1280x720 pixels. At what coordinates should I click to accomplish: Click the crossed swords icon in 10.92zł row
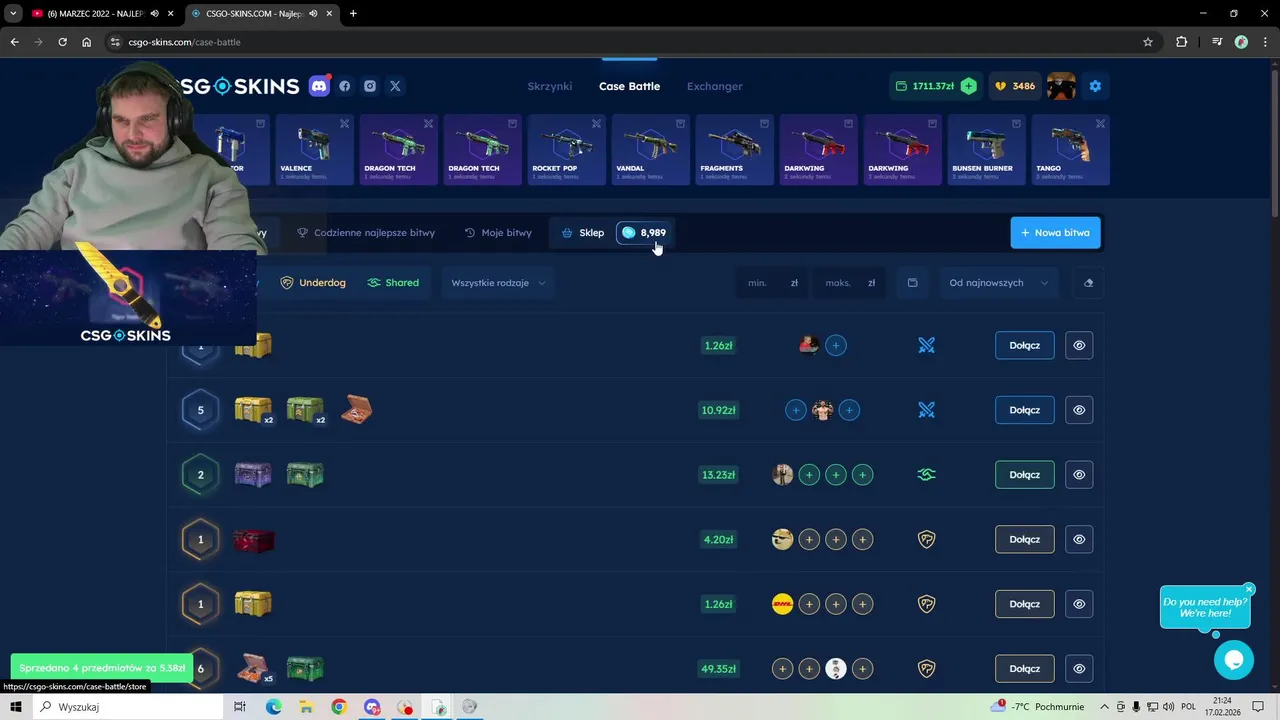coord(927,410)
